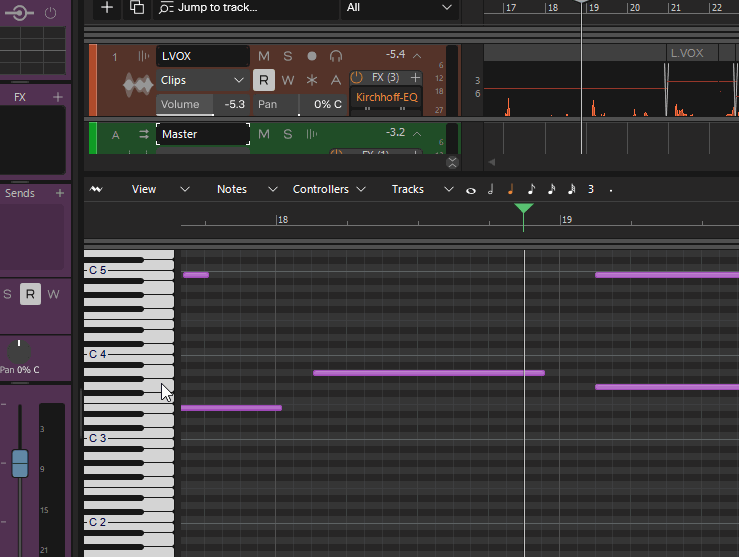This screenshot has height=557, width=739.
Task: Open the Controllers menu
Action: coord(320,189)
